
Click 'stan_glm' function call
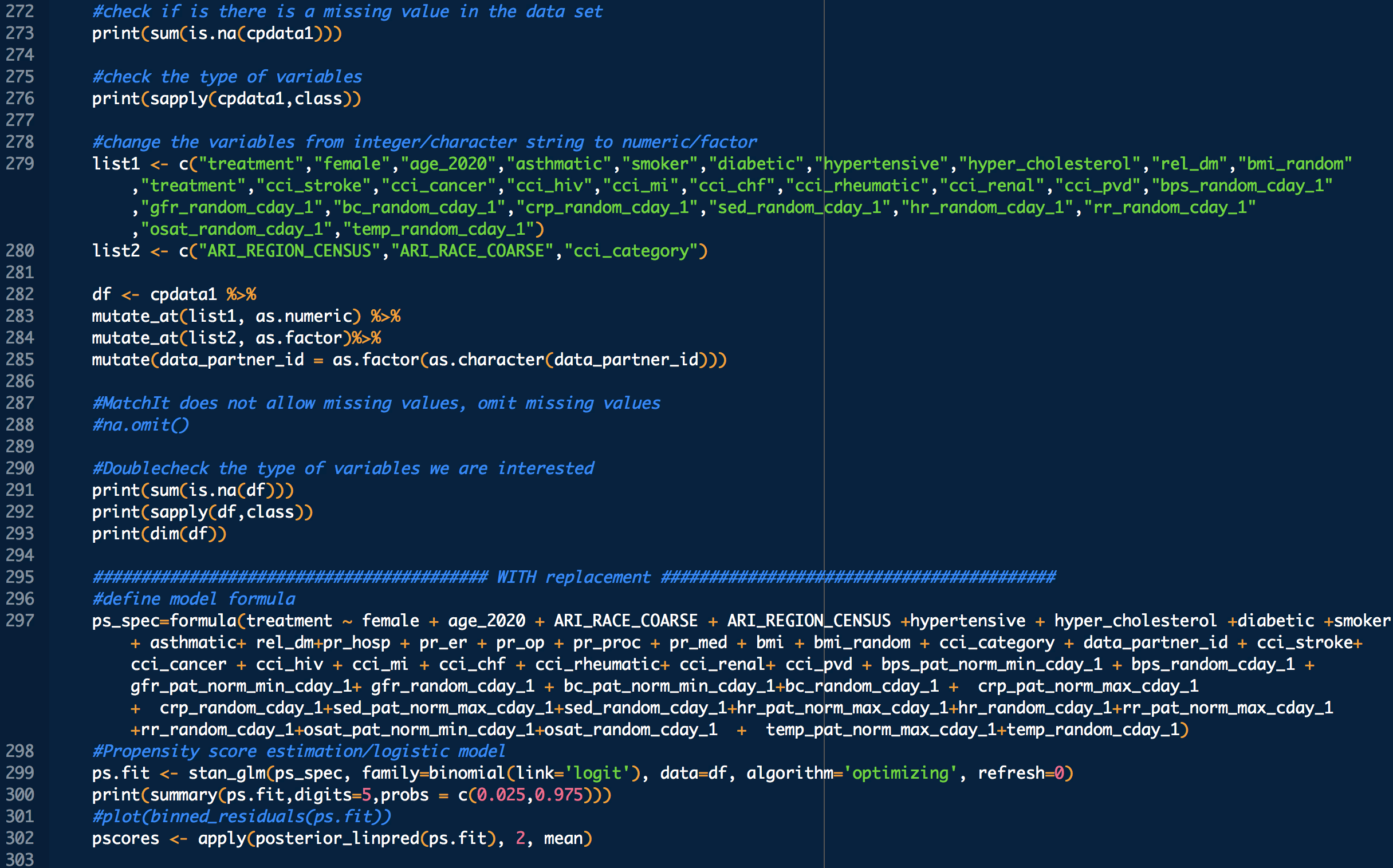coord(227,773)
